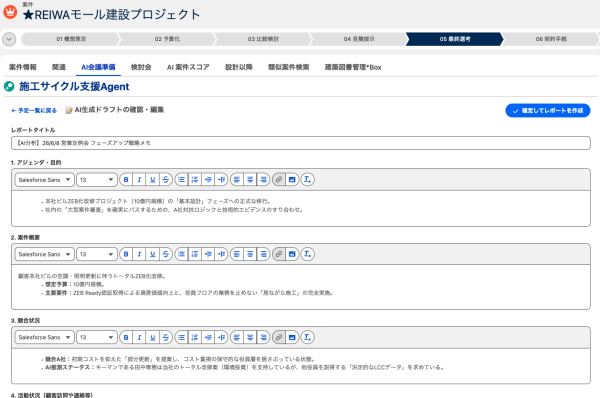Collapse the stage path with chevron button
The width and height of the screenshot is (600, 398).
[x=9, y=39]
